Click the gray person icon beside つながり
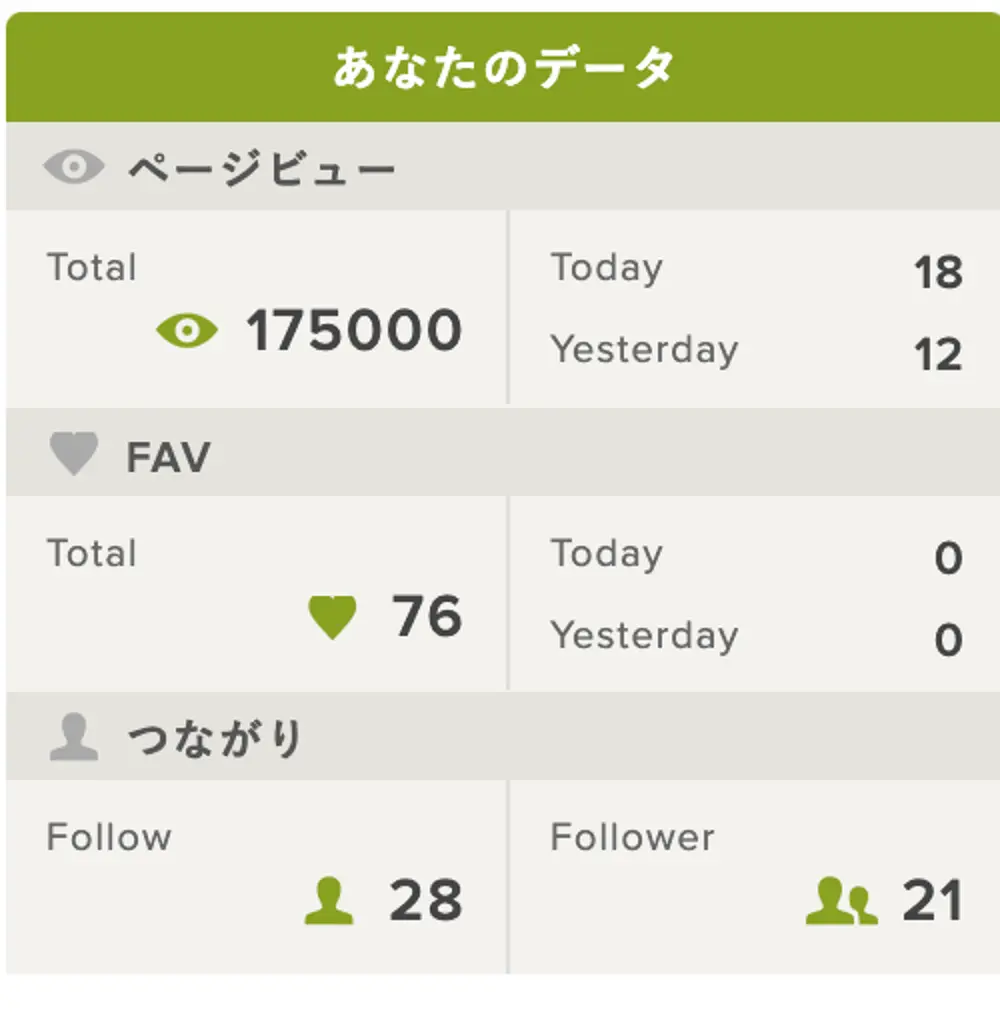The width and height of the screenshot is (1000, 1012). [x=73, y=739]
